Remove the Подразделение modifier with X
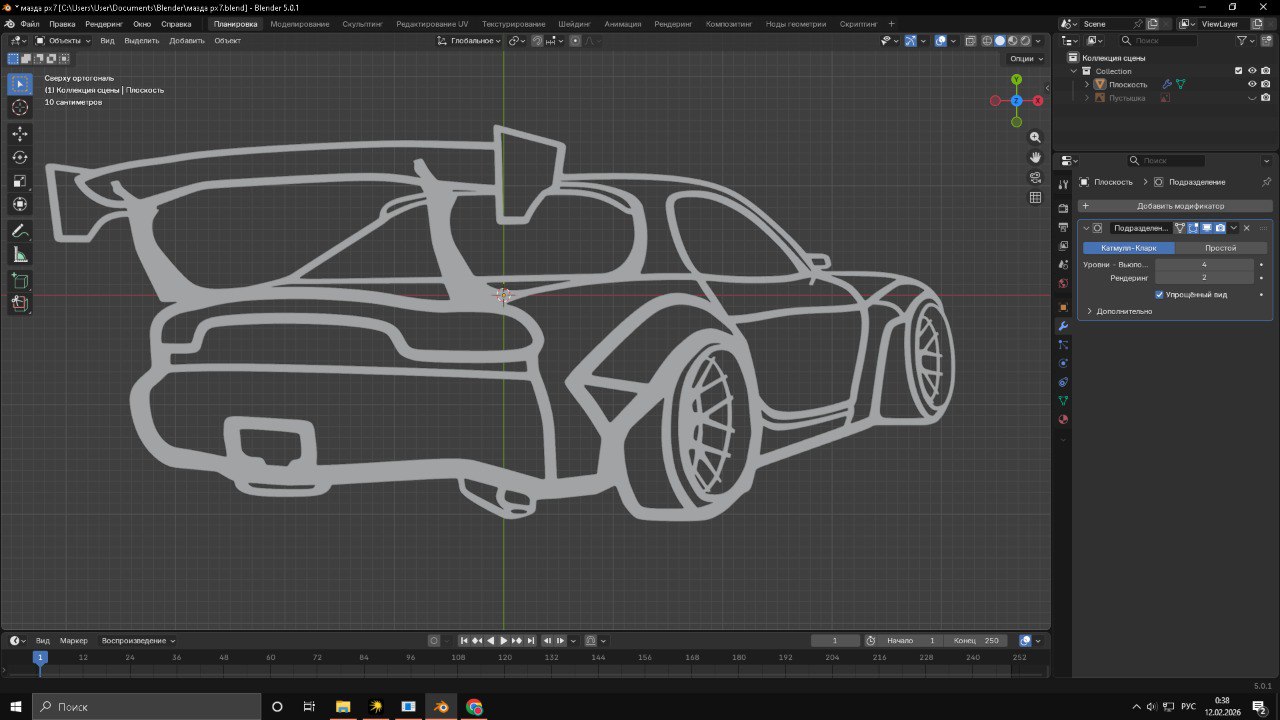Image resolution: width=1280 pixels, height=720 pixels. click(x=1247, y=228)
